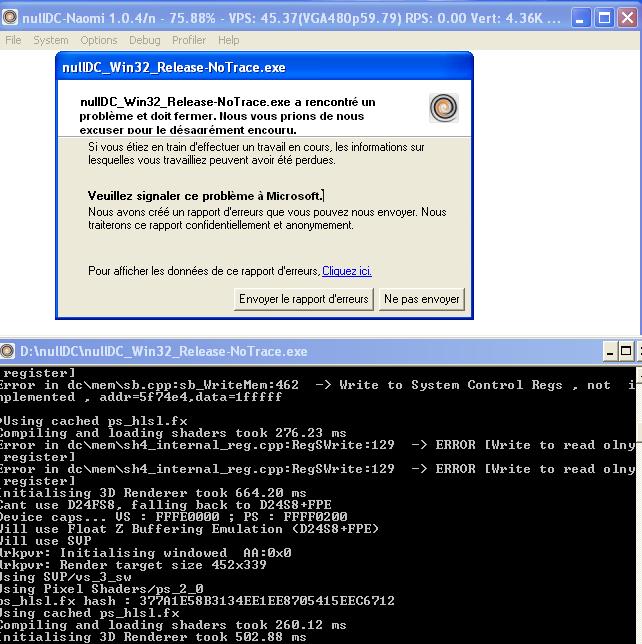Viewport: 642px width, 644px height.
Task: Click console line 'shaders took 260.12 ms'
Action: click(173, 625)
